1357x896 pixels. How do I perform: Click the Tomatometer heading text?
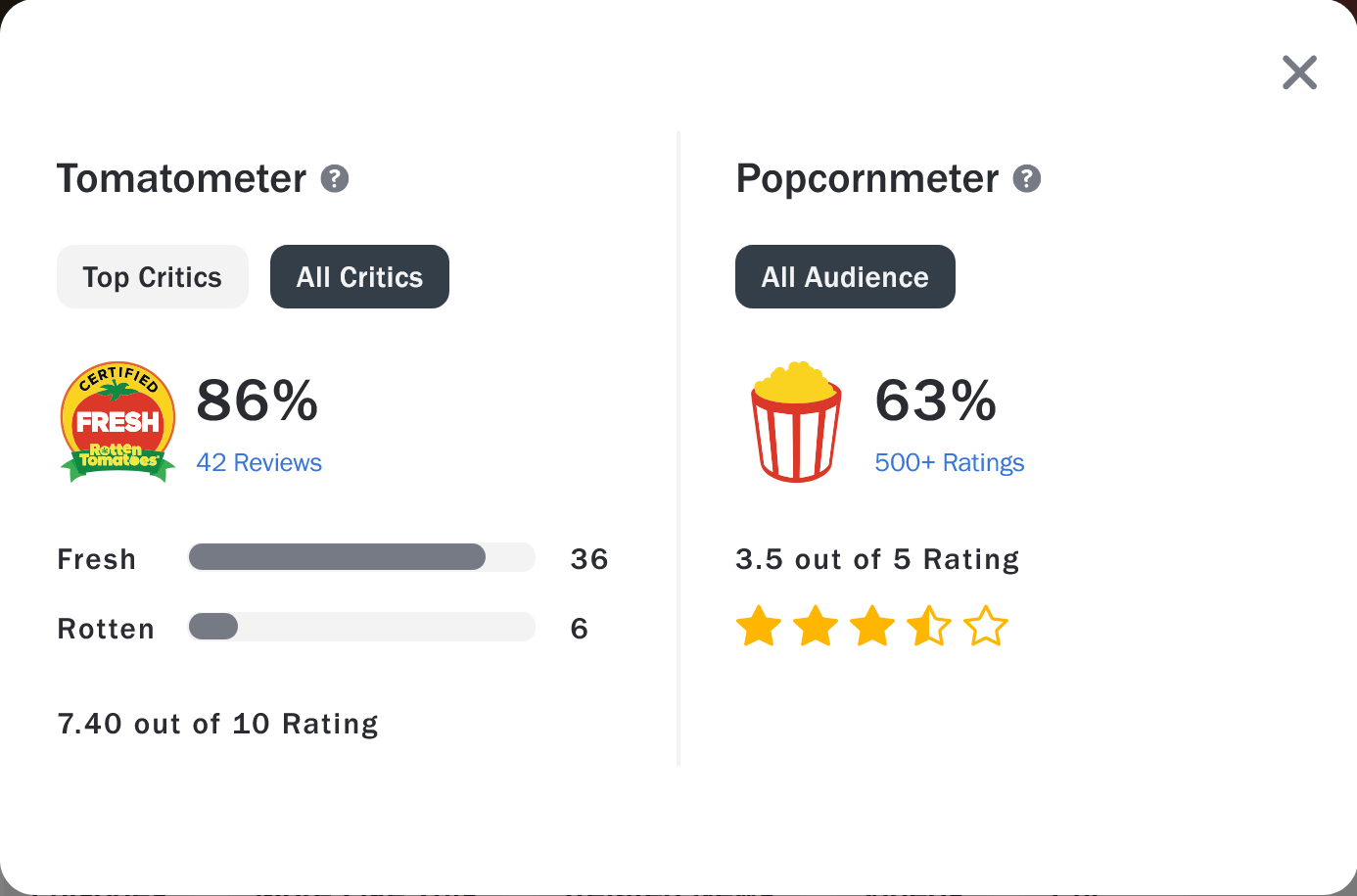point(182,179)
